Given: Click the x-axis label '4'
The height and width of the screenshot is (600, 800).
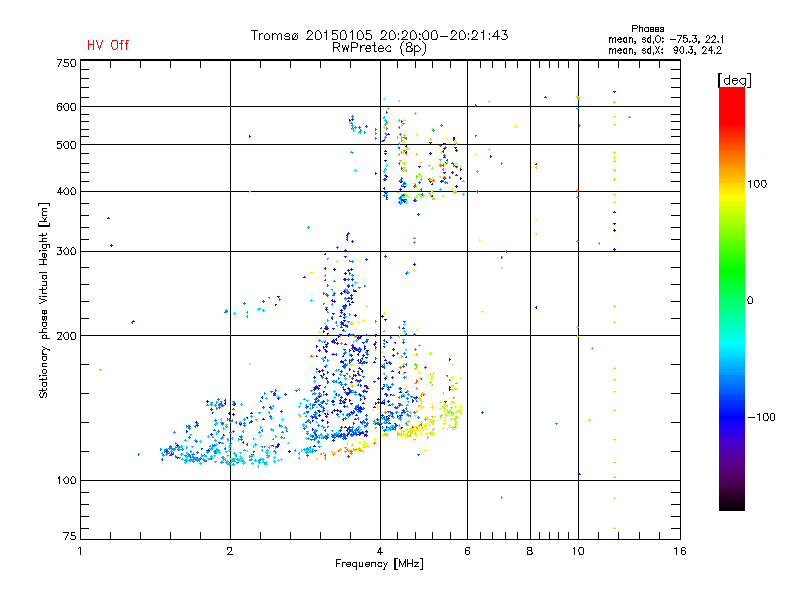Looking at the screenshot, I should click(380, 551).
